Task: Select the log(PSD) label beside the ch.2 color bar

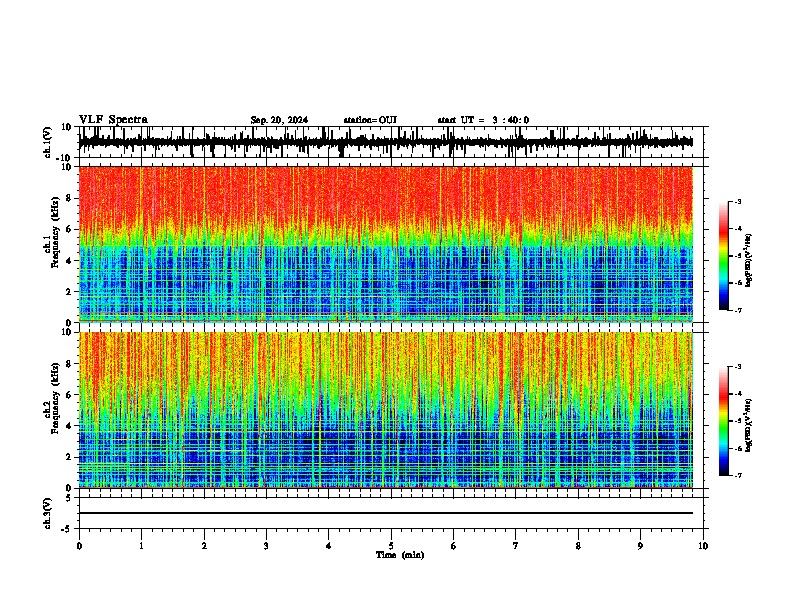Action: click(x=748, y=425)
